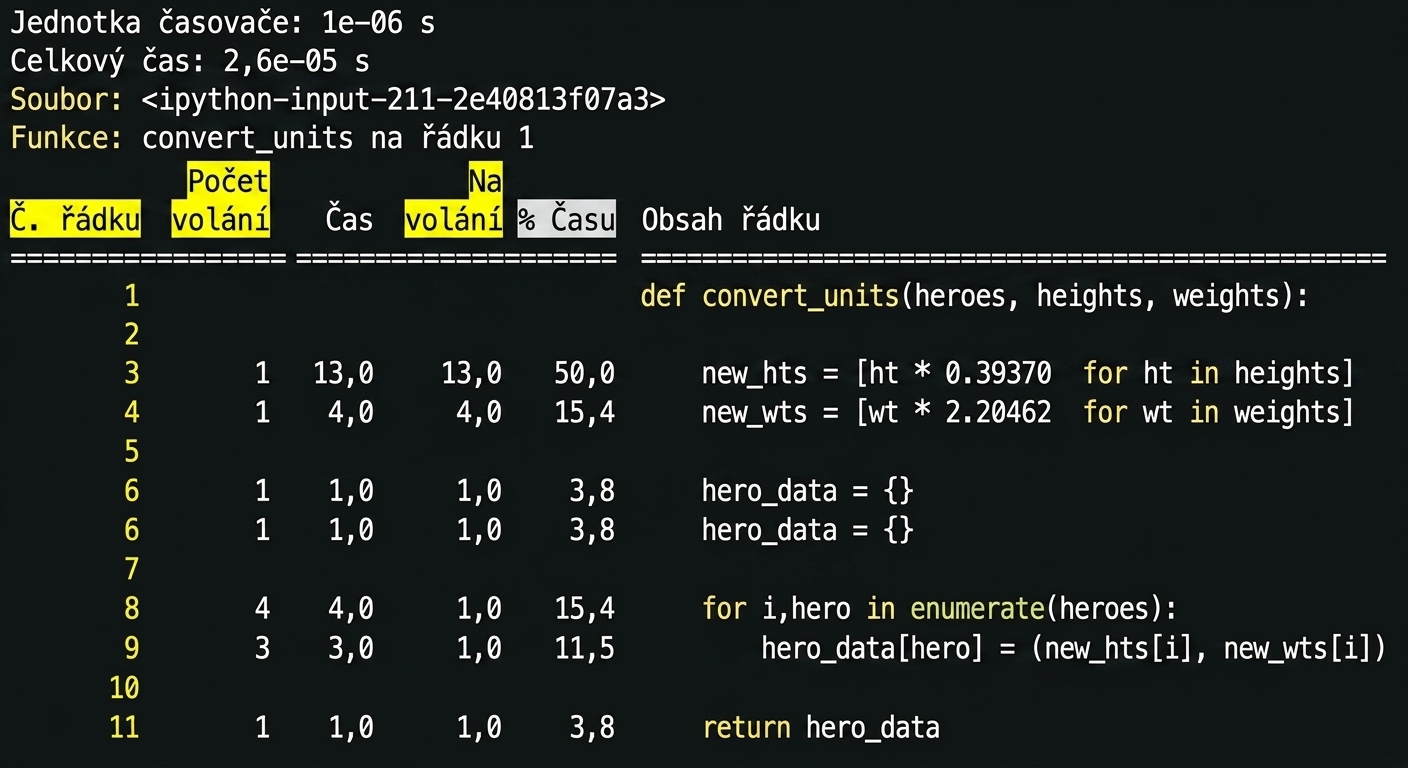The image size is (1408, 768).
Task: Click the new_wts list comprehension line
Action: point(1027,412)
